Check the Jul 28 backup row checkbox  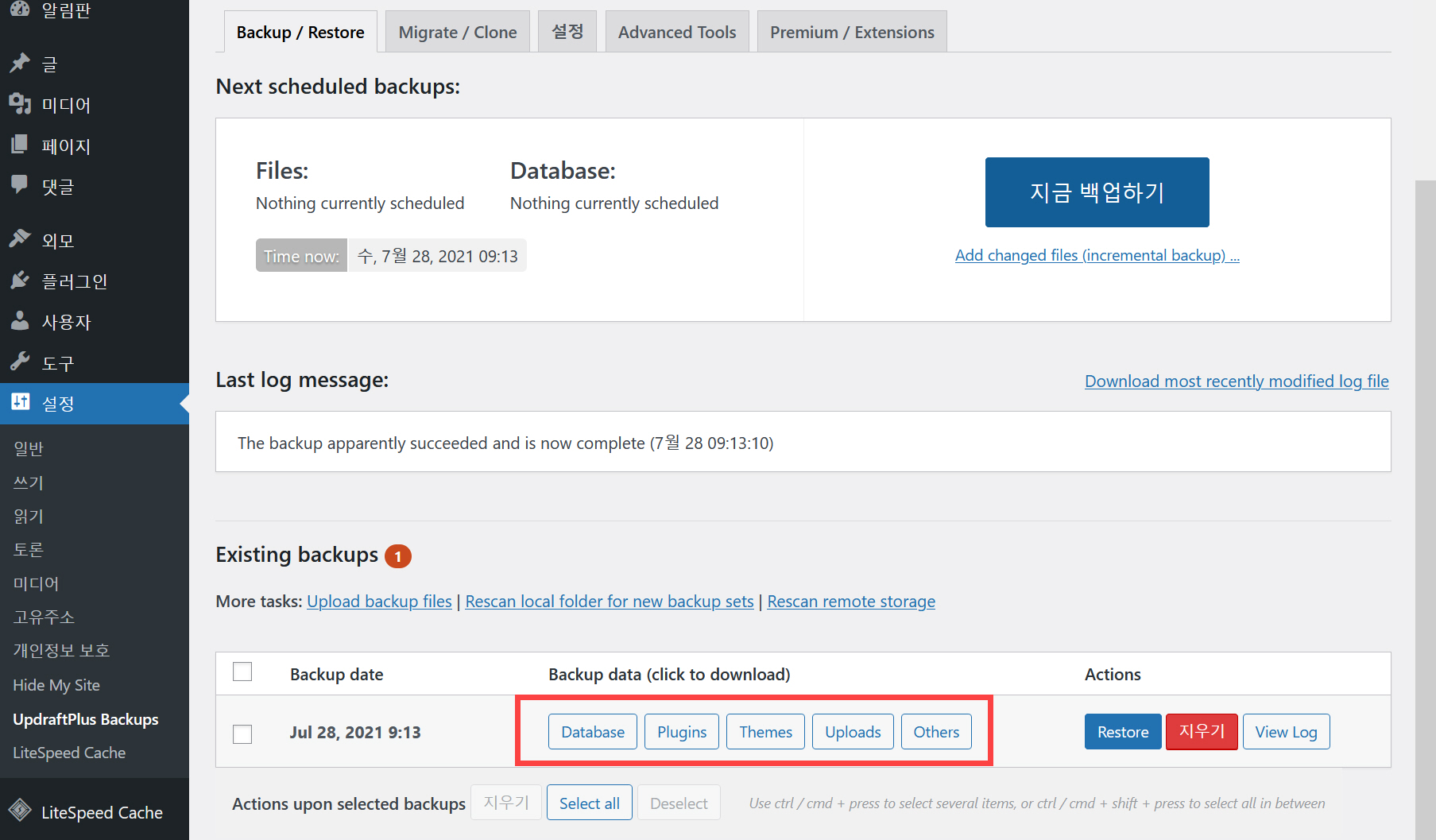(x=242, y=734)
